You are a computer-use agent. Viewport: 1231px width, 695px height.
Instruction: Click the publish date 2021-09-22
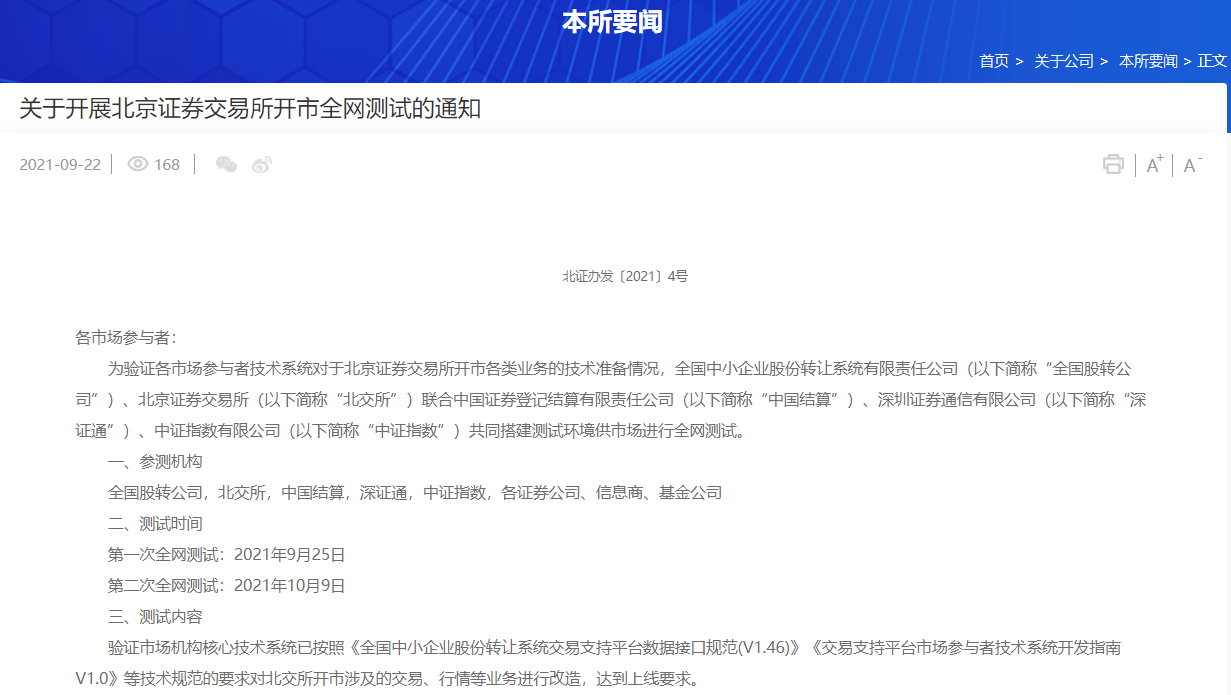tap(60, 165)
